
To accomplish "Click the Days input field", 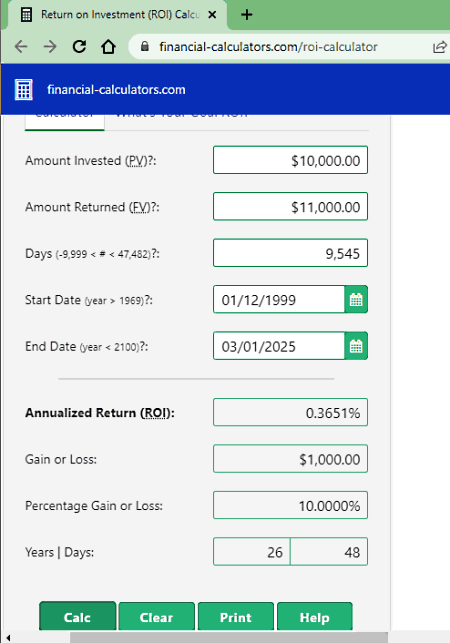I will pos(290,253).
